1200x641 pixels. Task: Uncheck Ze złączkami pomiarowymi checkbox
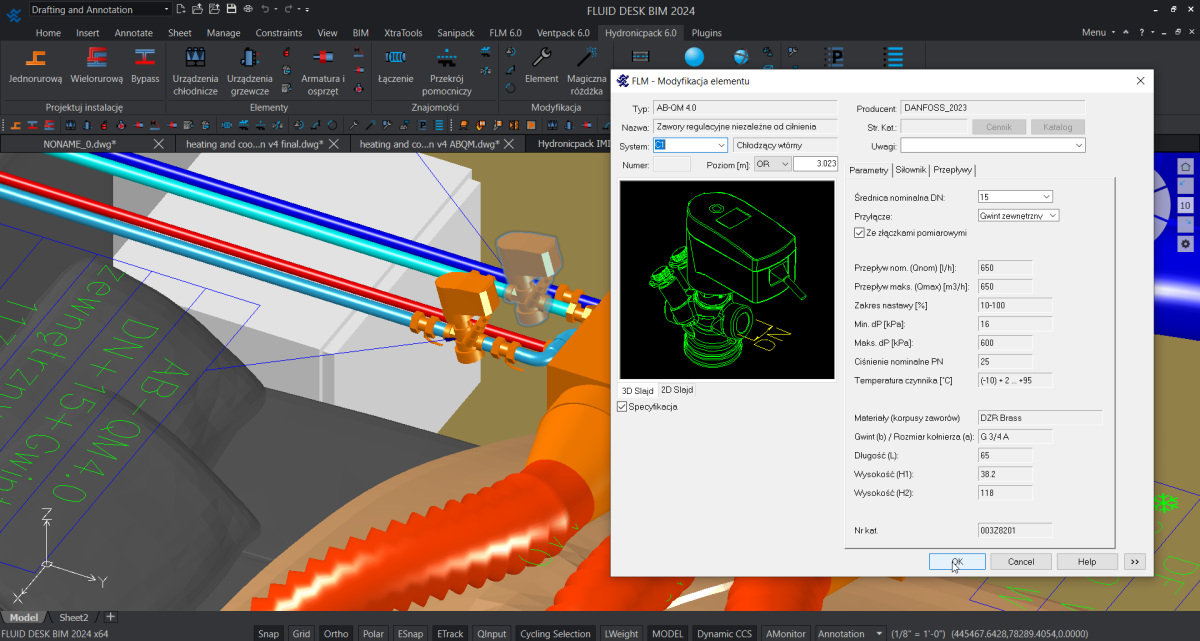(x=859, y=233)
